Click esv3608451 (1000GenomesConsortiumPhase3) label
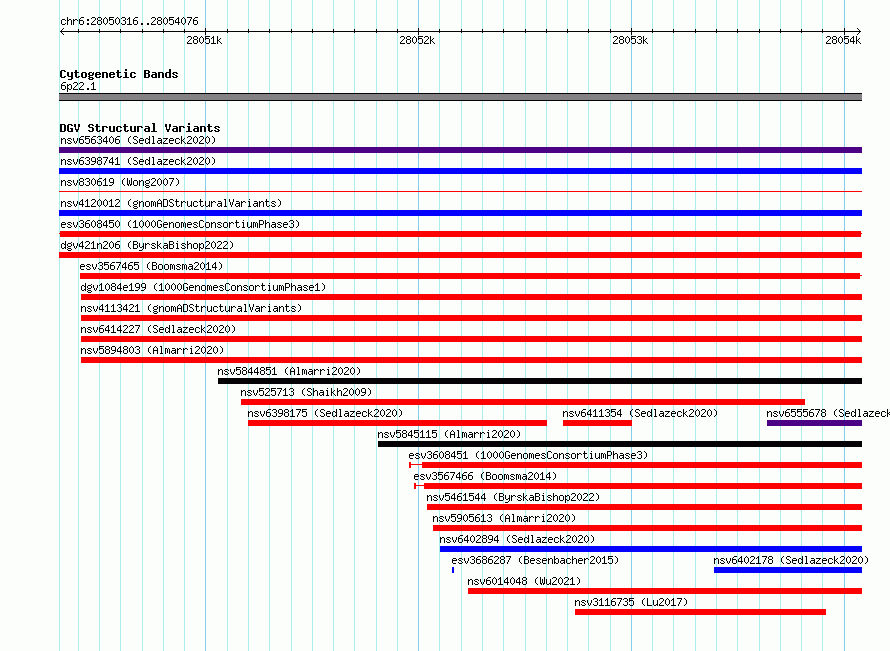 [x=528, y=455]
